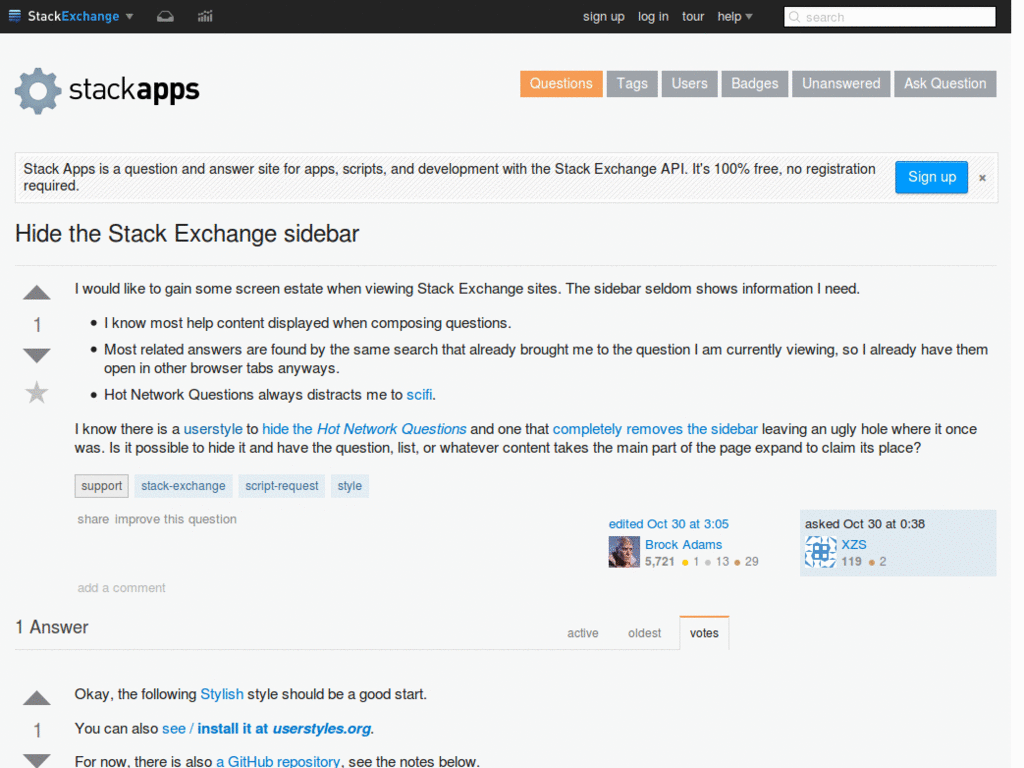Select the Tags tab
This screenshot has height=768, width=1024.
(x=632, y=84)
